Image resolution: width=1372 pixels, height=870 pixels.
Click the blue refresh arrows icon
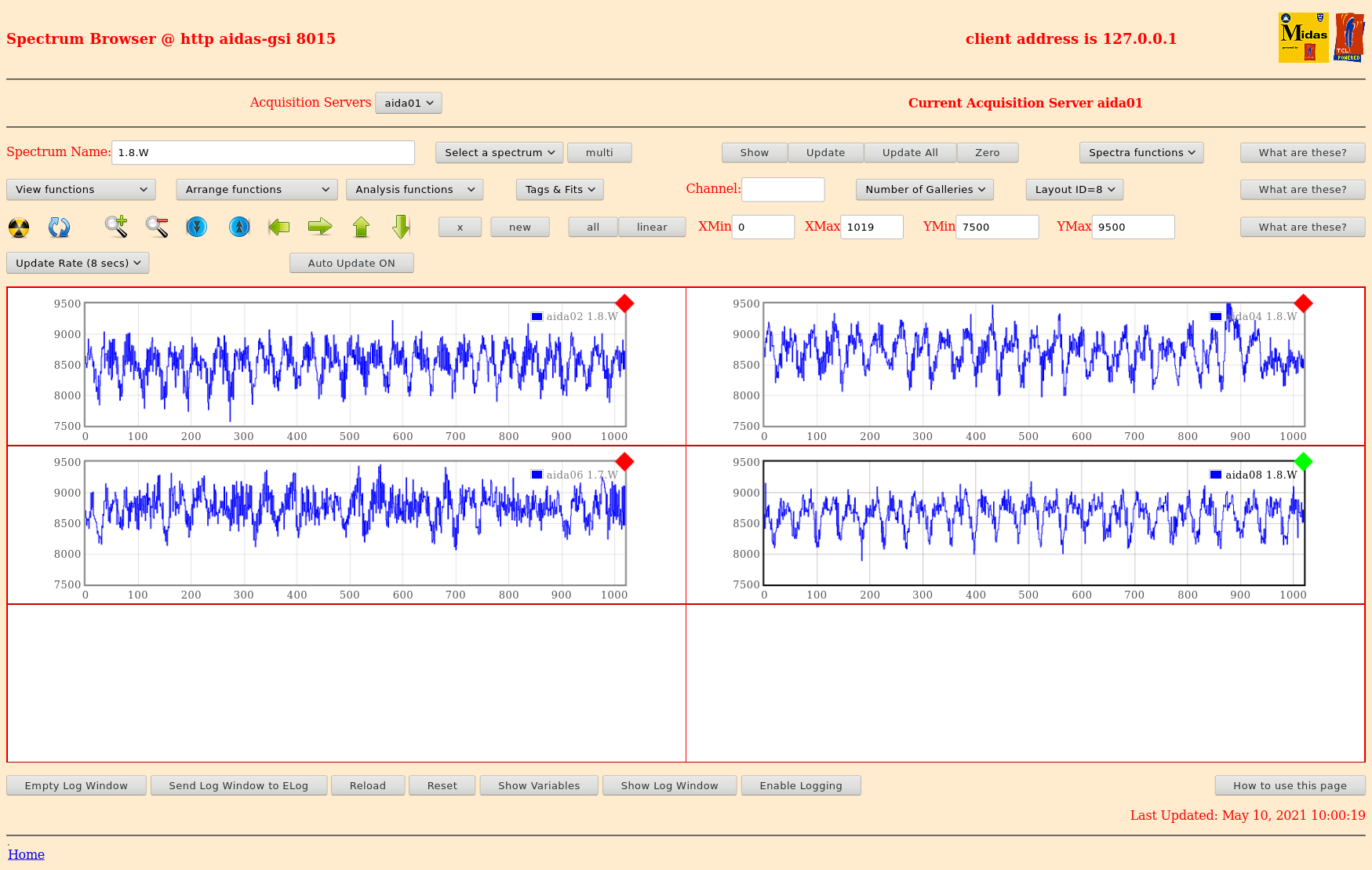click(x=60, y=228)
